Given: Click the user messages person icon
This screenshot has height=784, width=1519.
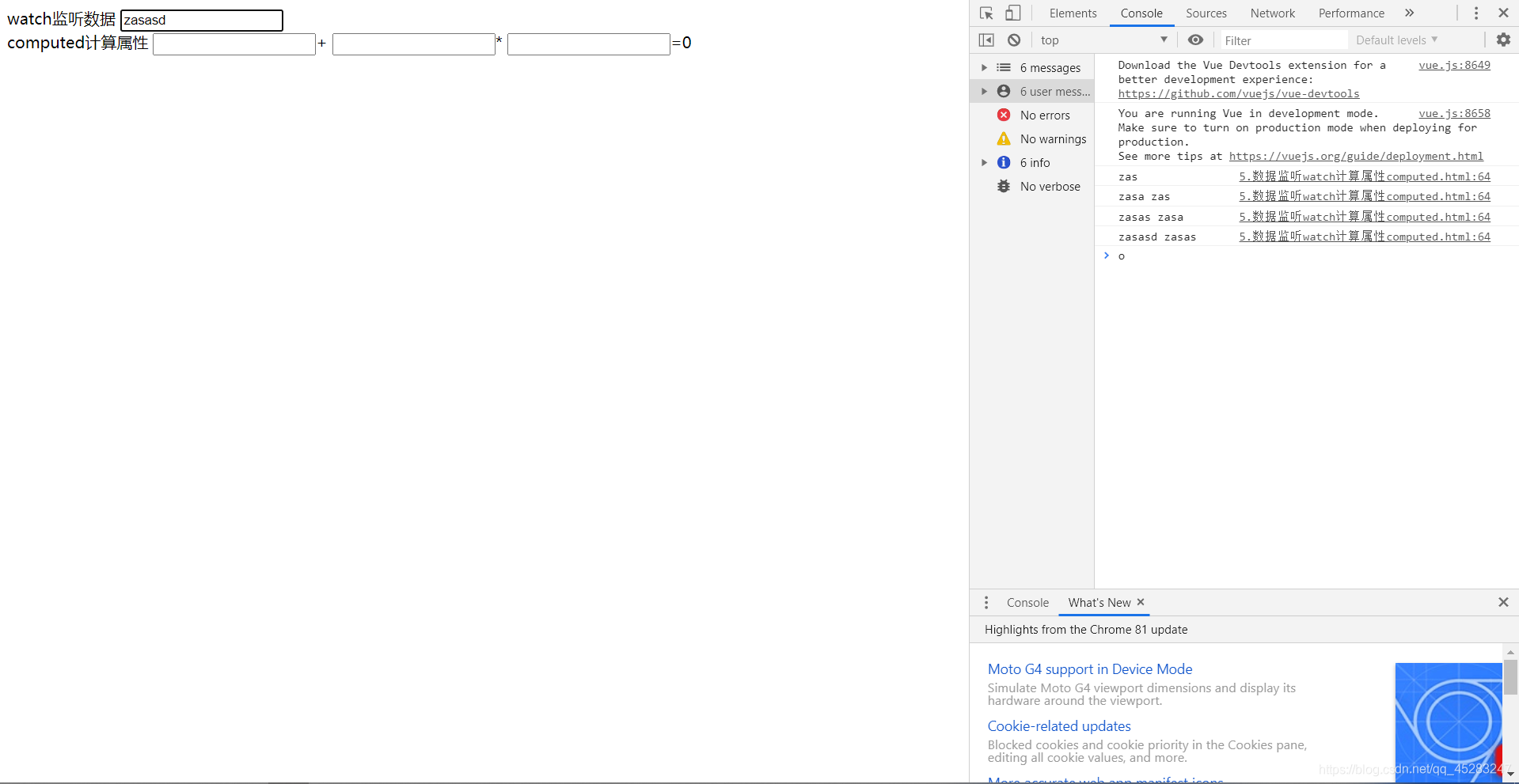Looking at the screenshot, I should coord(1004,92).
